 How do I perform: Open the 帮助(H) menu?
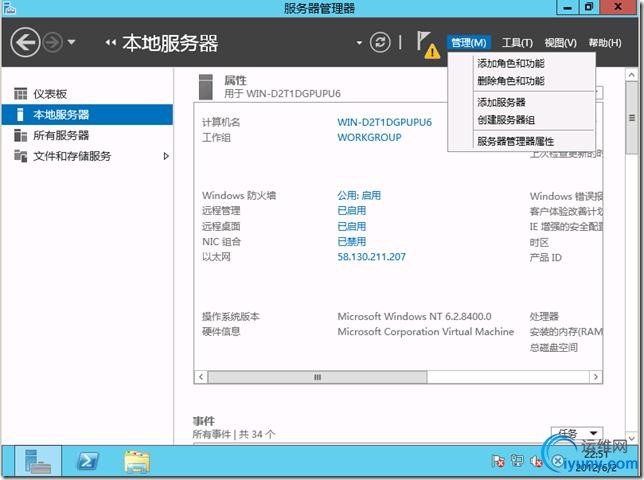point(605,43)
